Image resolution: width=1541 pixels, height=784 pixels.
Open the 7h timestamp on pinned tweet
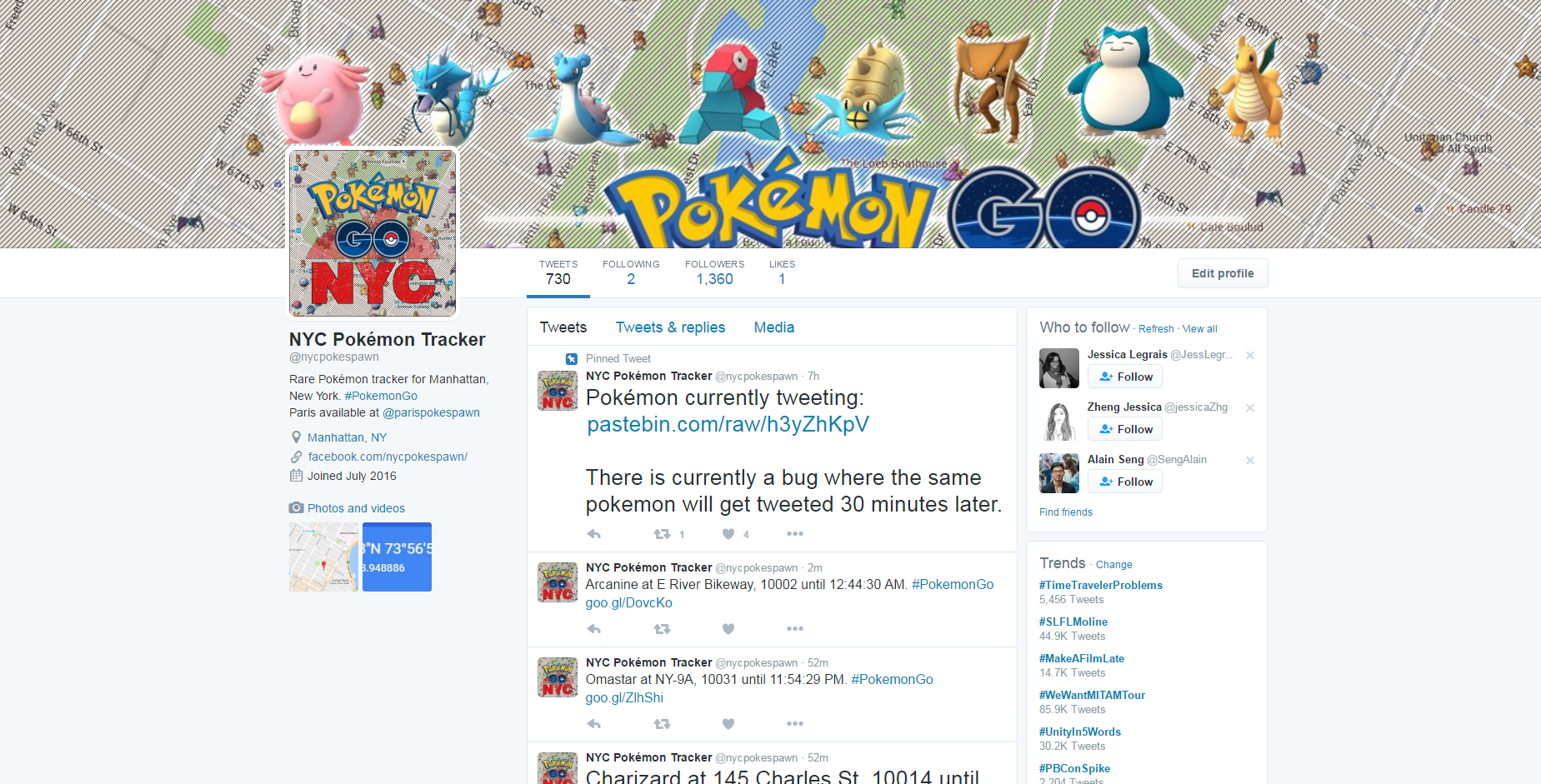(x=813, y=377)
